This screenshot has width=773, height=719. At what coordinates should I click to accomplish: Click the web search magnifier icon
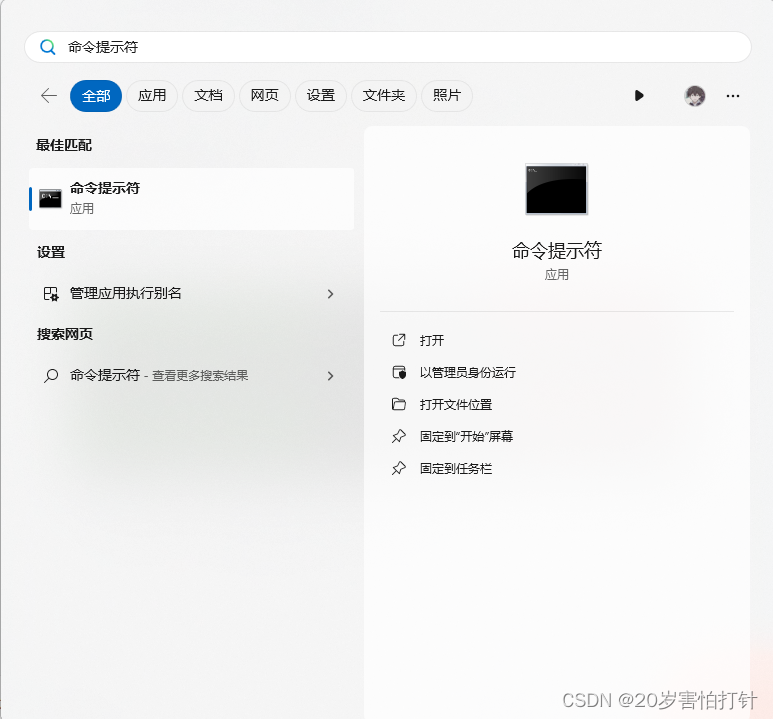(x=51, y=376)
